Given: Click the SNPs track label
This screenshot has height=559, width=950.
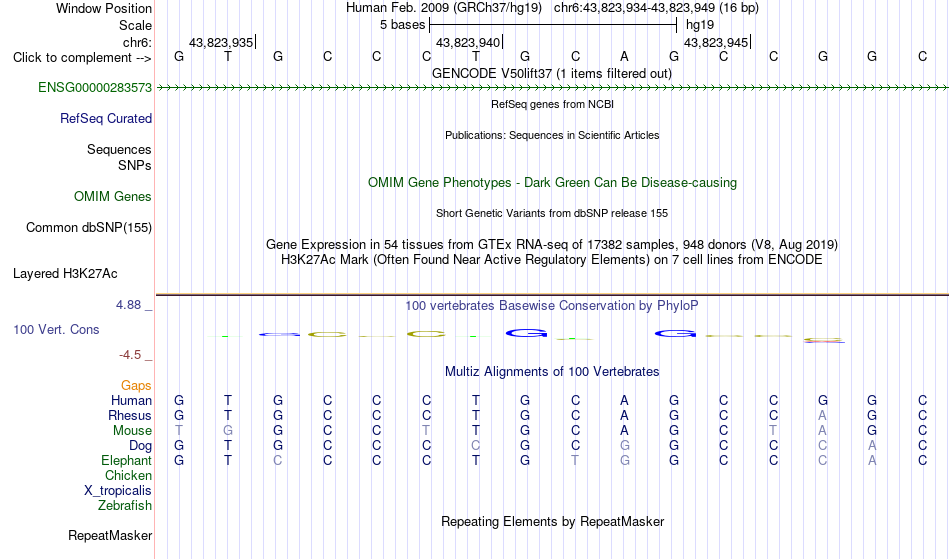Looking at the screenshot, I should pos(135,165).
